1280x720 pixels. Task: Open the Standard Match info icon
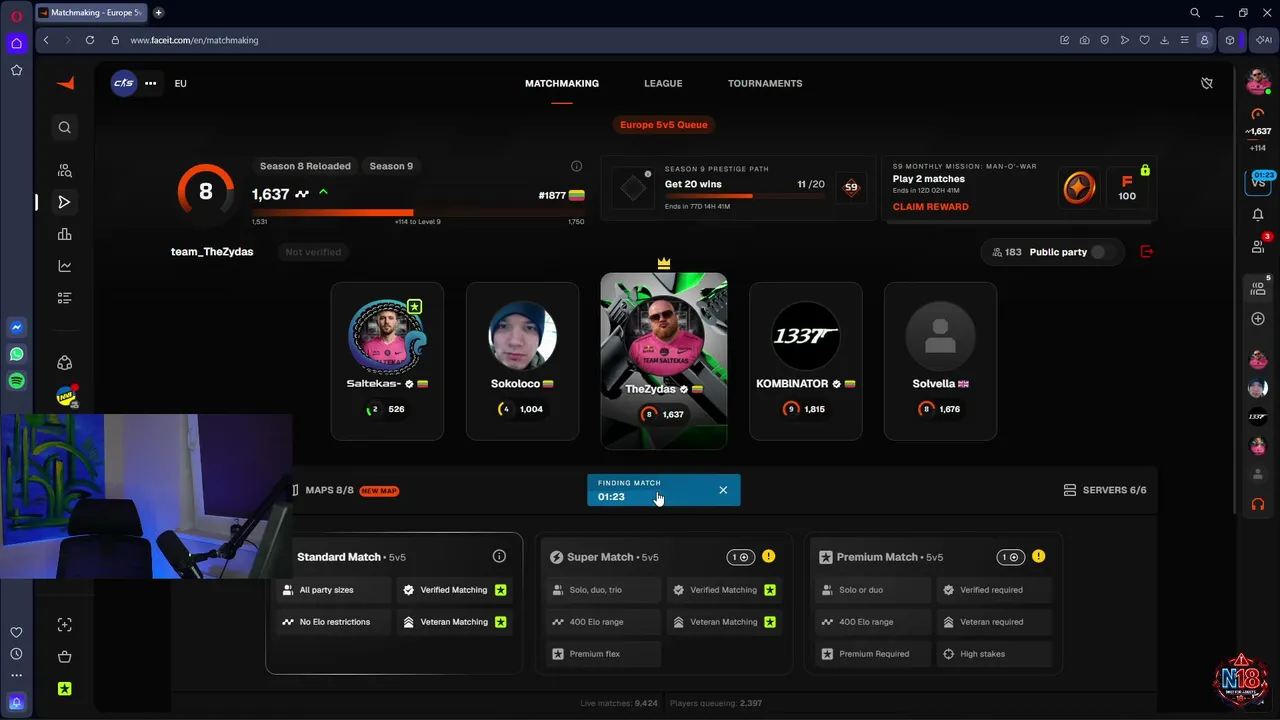[499, 556]
